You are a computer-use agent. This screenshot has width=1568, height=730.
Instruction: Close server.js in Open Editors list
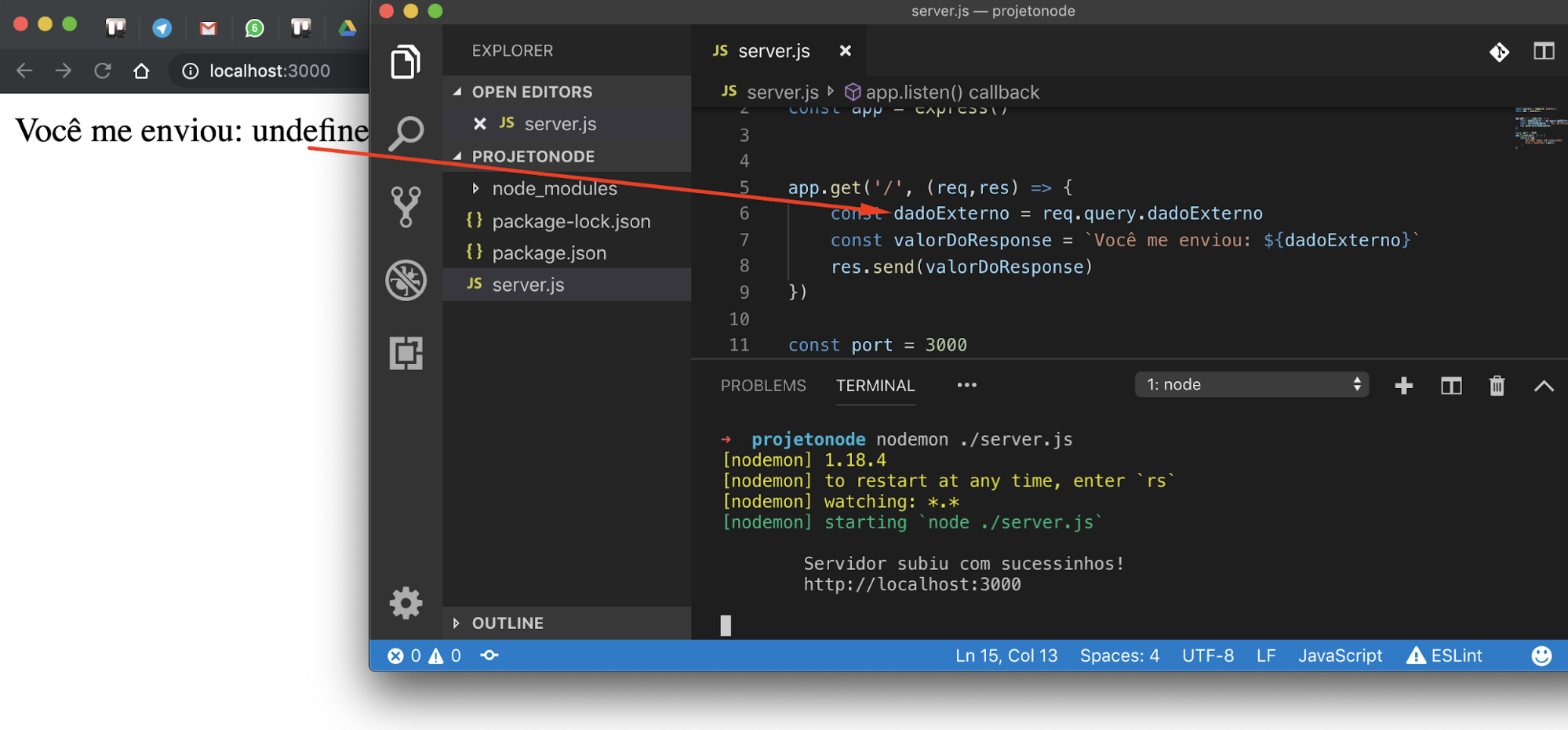click(x=480, y=124)
